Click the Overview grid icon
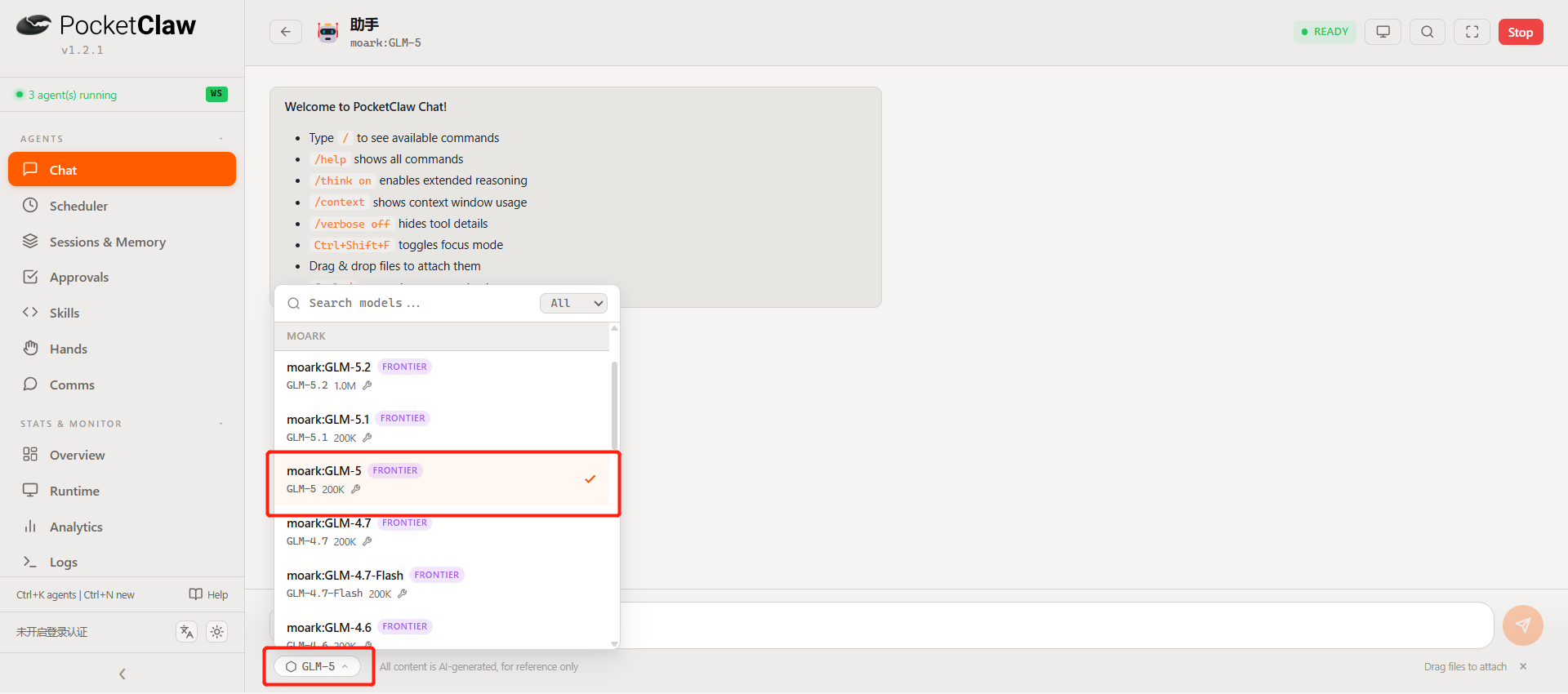1568x694 pixels. 30,454
